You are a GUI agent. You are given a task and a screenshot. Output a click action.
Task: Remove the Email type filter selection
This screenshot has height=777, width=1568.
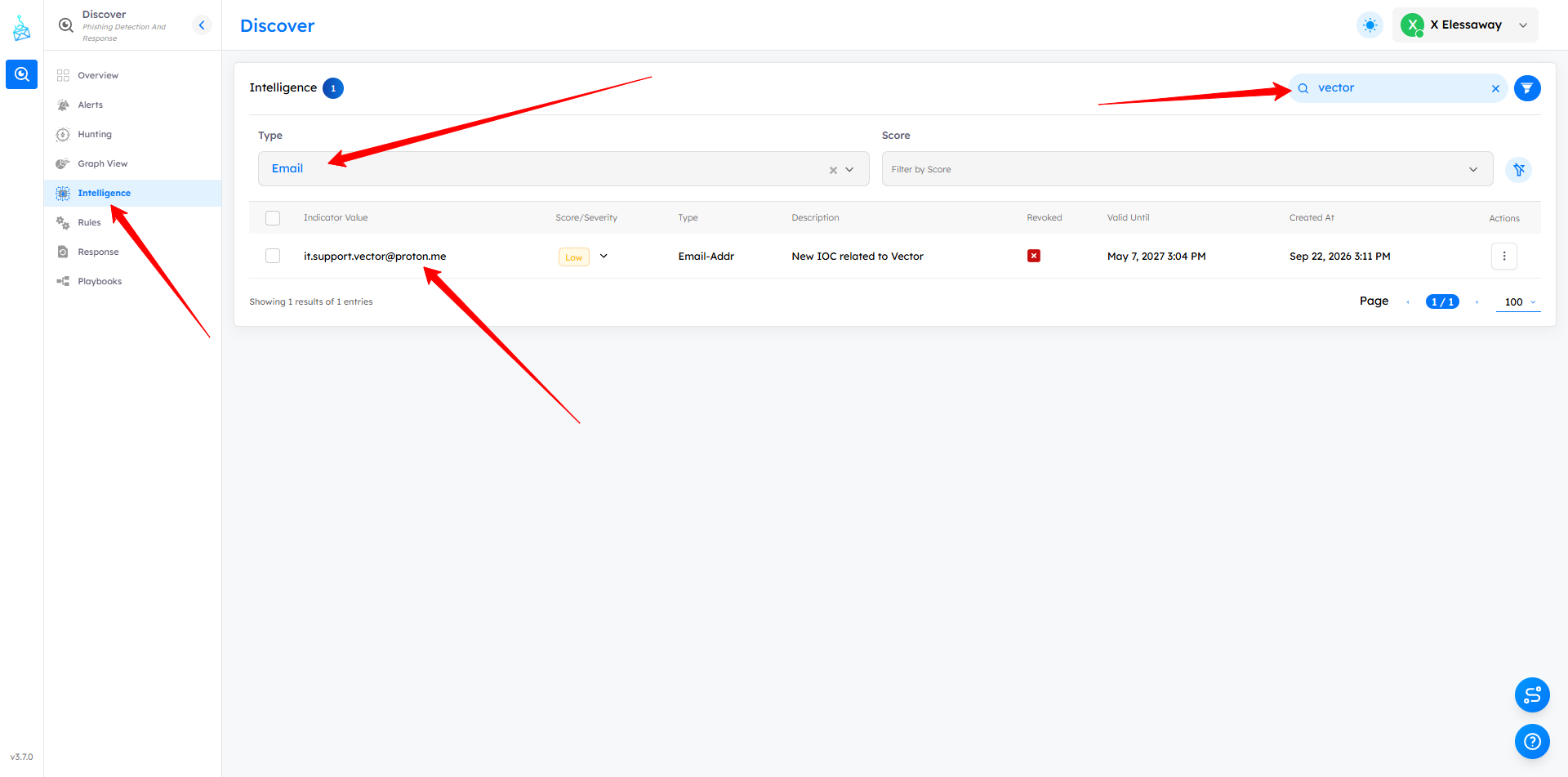(833, 170)
